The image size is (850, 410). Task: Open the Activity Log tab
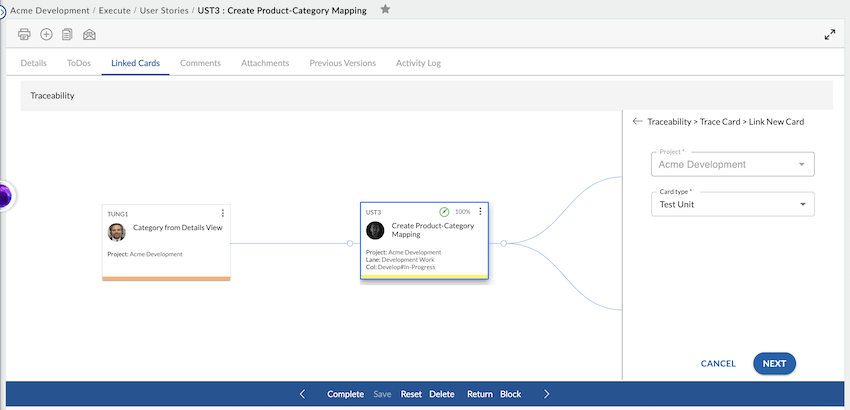[x=418, y=63]
